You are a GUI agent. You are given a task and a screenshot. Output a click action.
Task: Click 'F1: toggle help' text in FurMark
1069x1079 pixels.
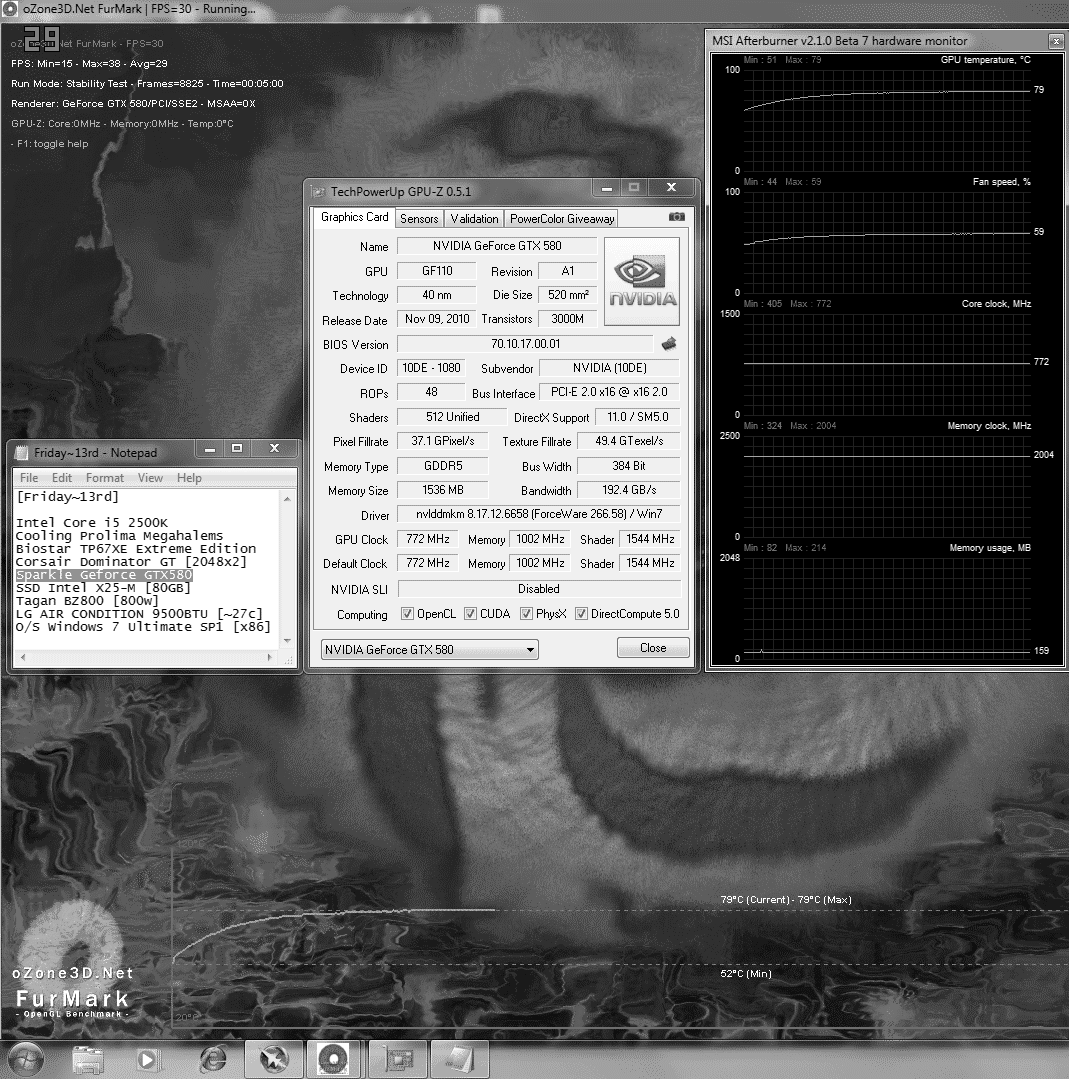(x=50, y=144)
